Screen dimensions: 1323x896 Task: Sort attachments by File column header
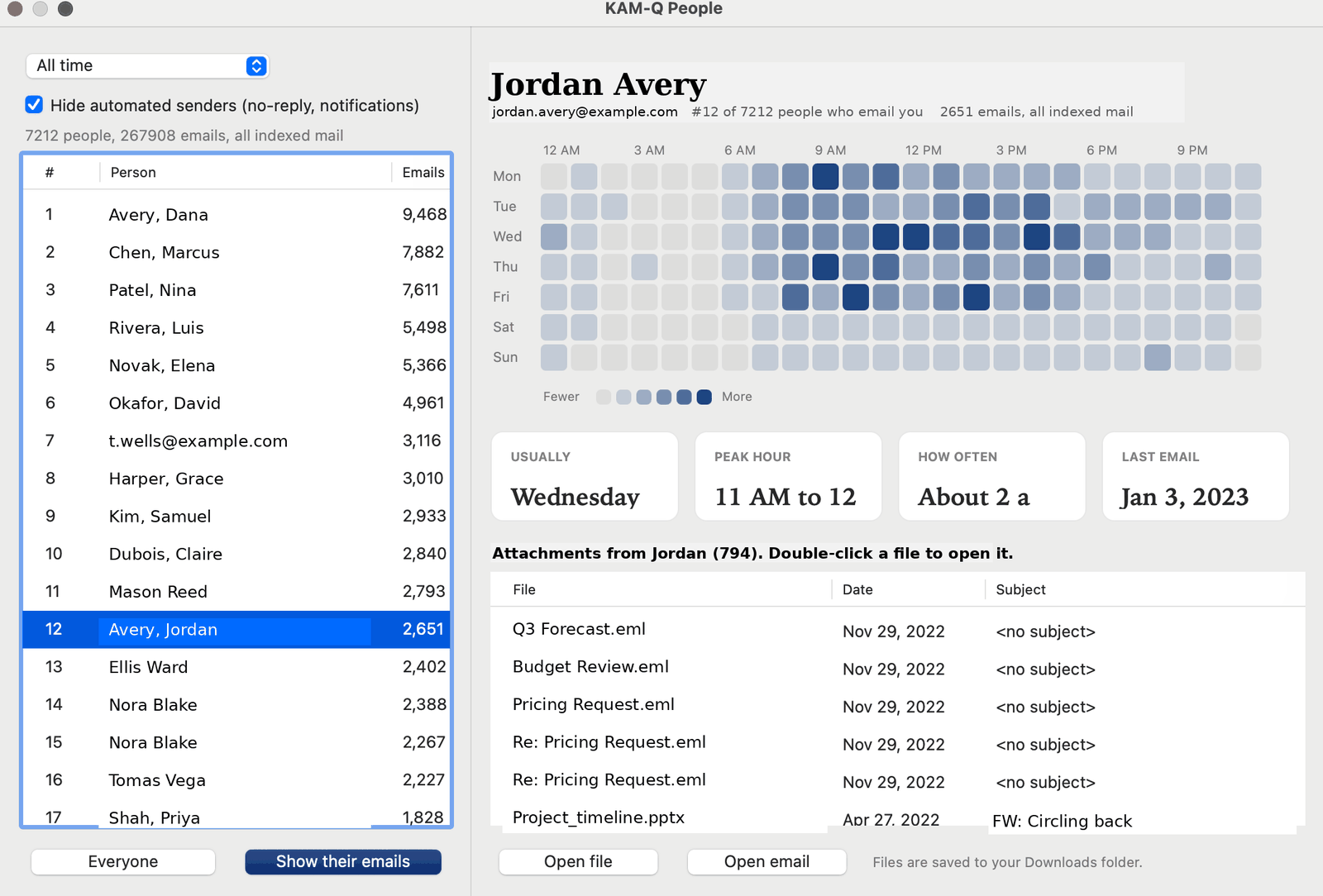click(x=661, y=589)
